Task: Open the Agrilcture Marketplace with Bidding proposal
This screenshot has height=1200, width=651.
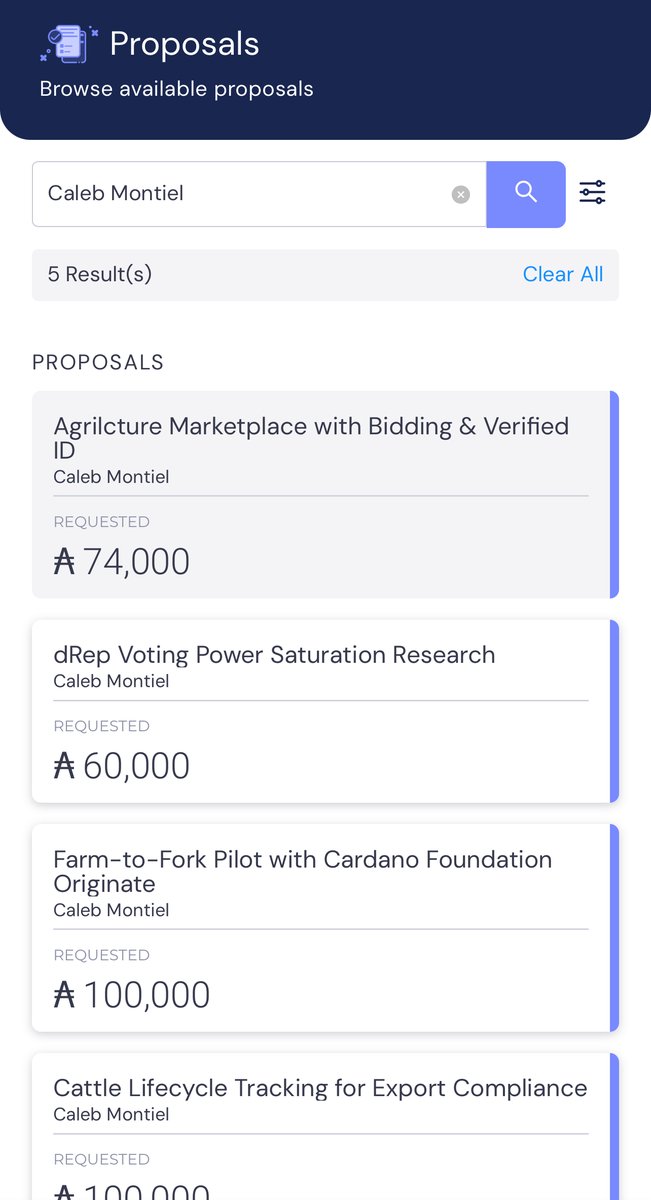Action: click(310, 438)
